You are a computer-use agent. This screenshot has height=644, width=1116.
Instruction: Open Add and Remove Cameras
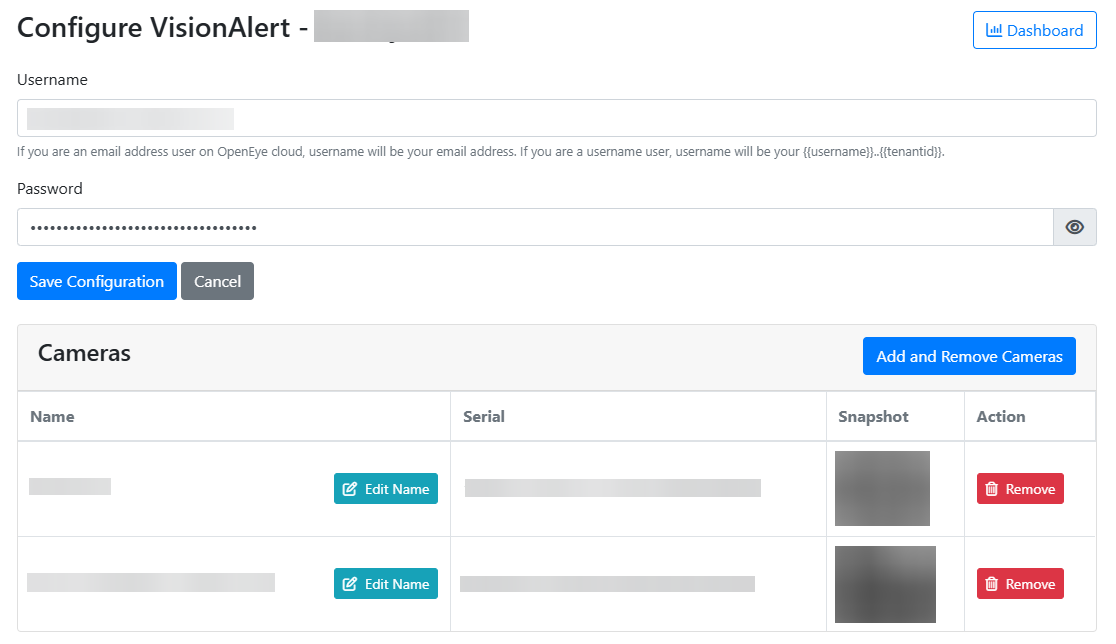click(969, 356)
